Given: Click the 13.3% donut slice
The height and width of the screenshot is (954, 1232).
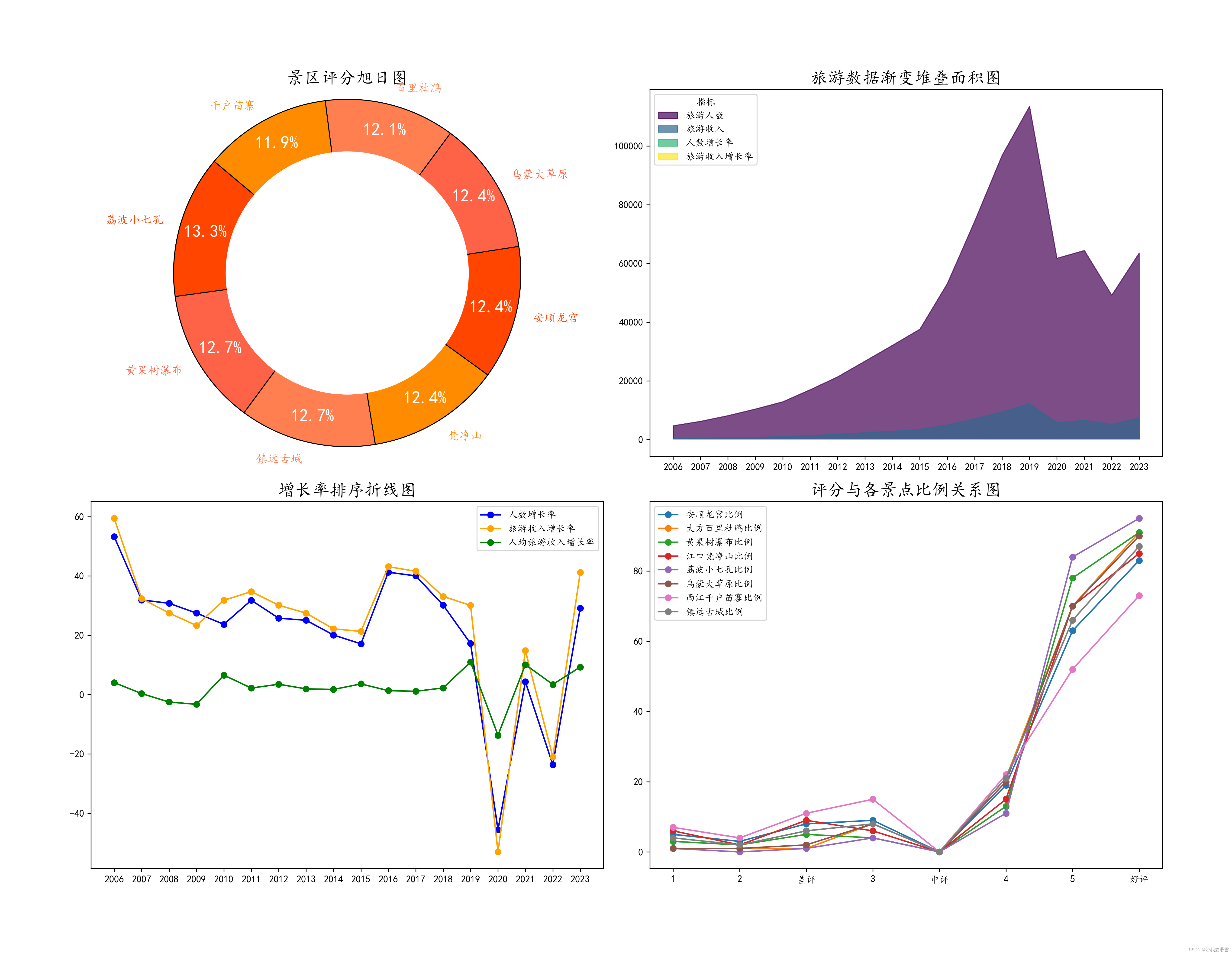Looking at the screenshot, I should point(205,231).
